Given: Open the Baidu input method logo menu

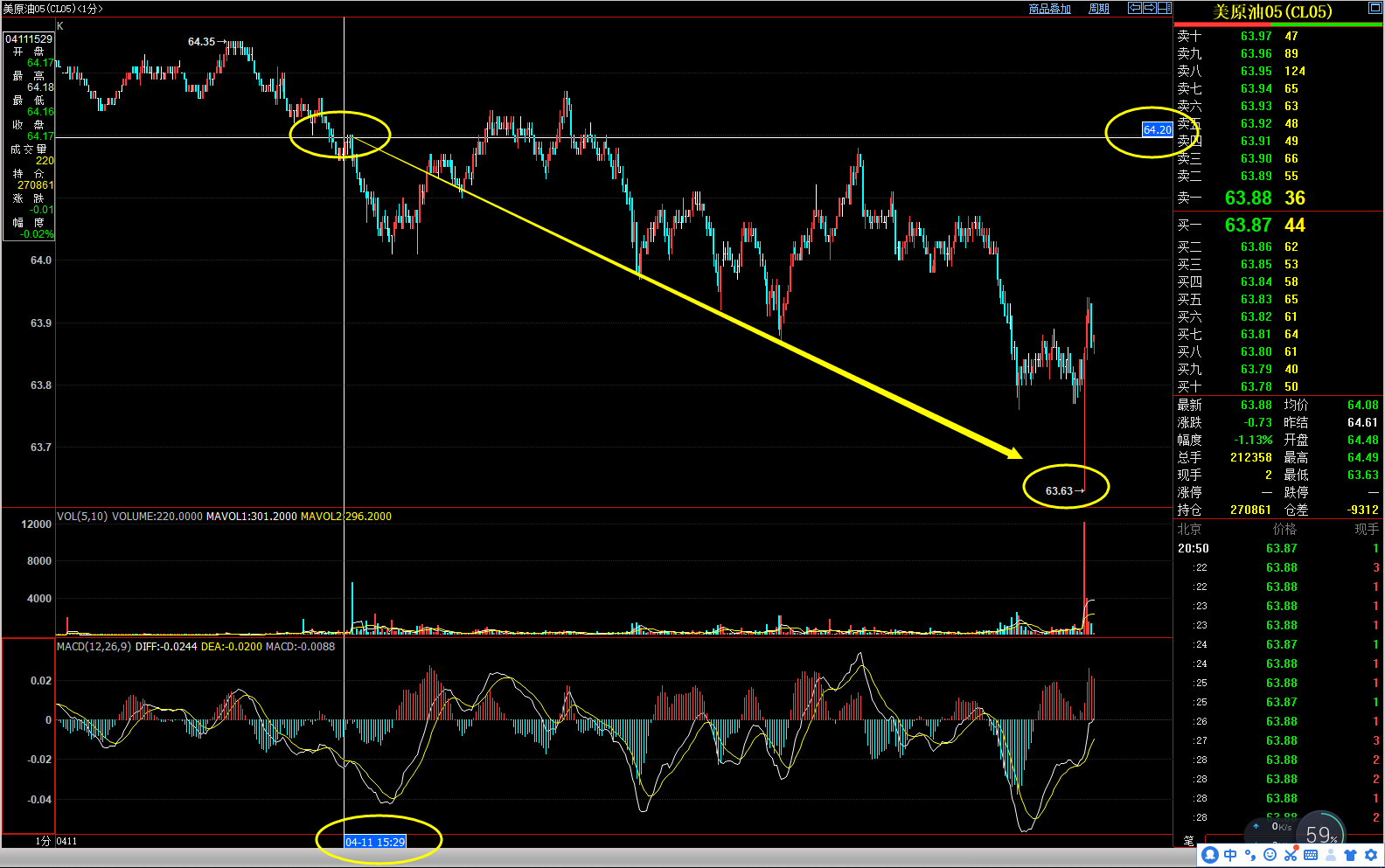Looking at the screenshot, I should (1210, 855).
